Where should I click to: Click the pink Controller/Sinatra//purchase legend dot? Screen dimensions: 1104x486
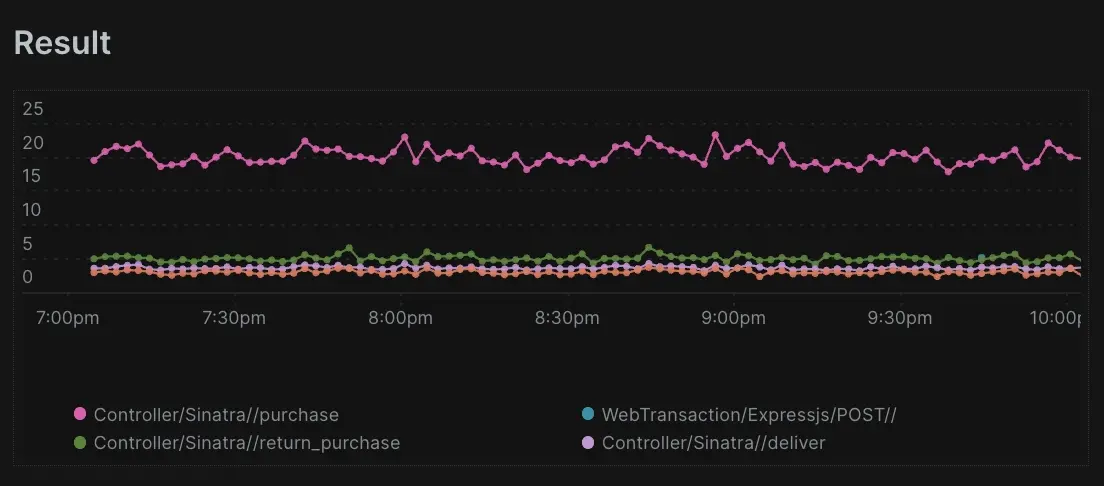click(81, 414)
